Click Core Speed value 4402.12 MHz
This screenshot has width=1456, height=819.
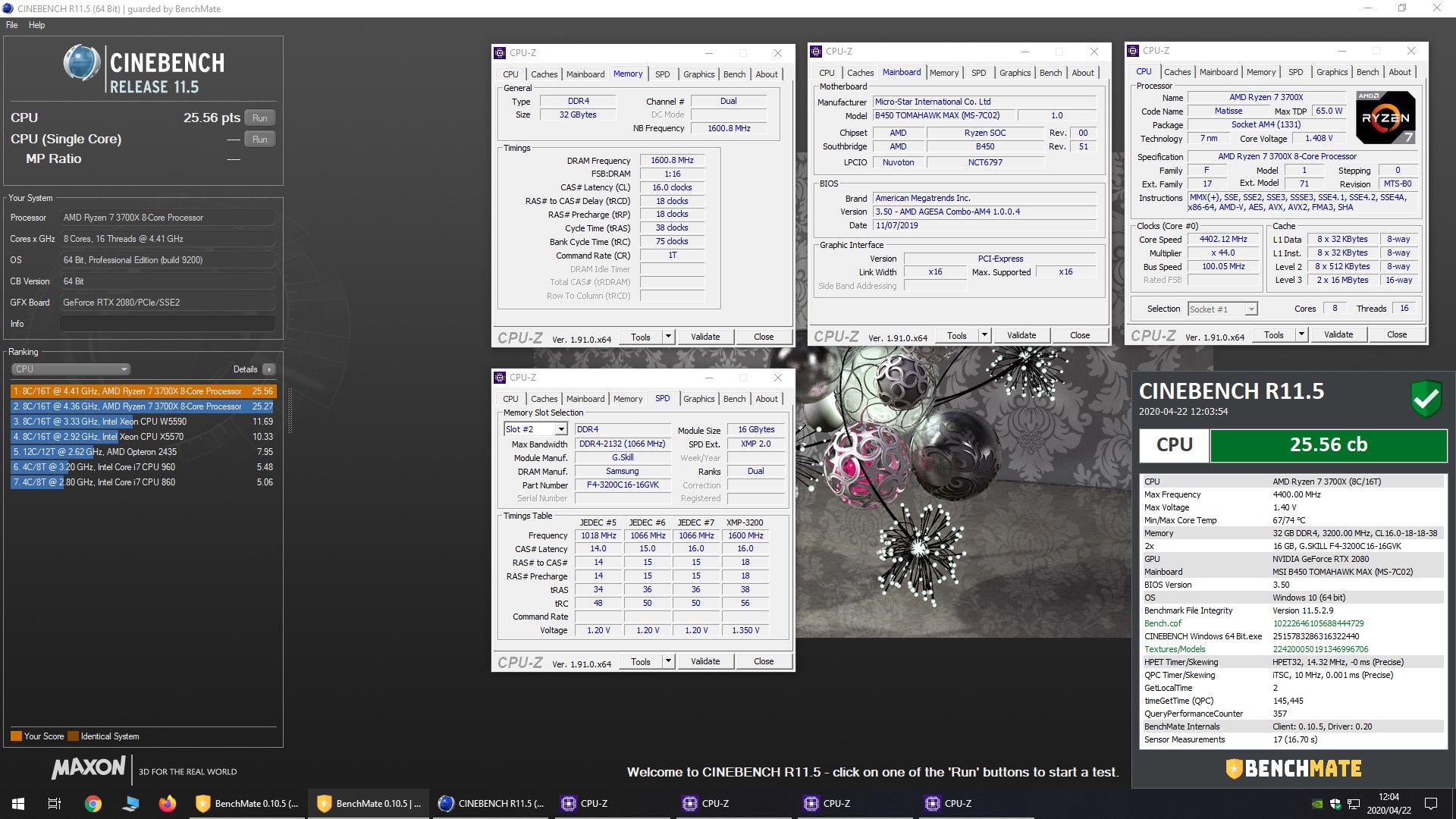(1223, 240)
